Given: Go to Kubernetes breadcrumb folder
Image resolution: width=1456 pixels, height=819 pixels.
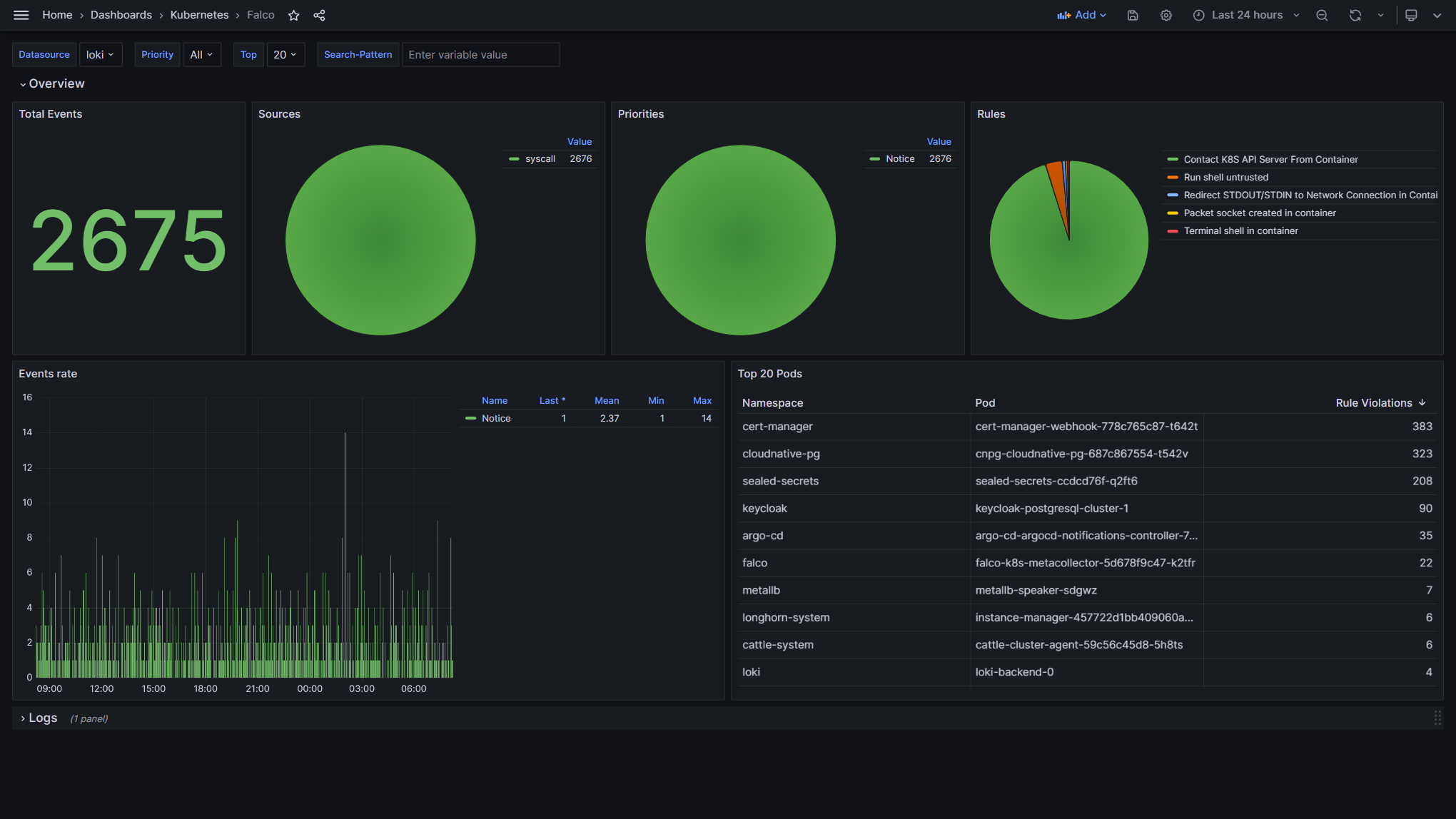Looking at the screenshot, I should [199, 15].
